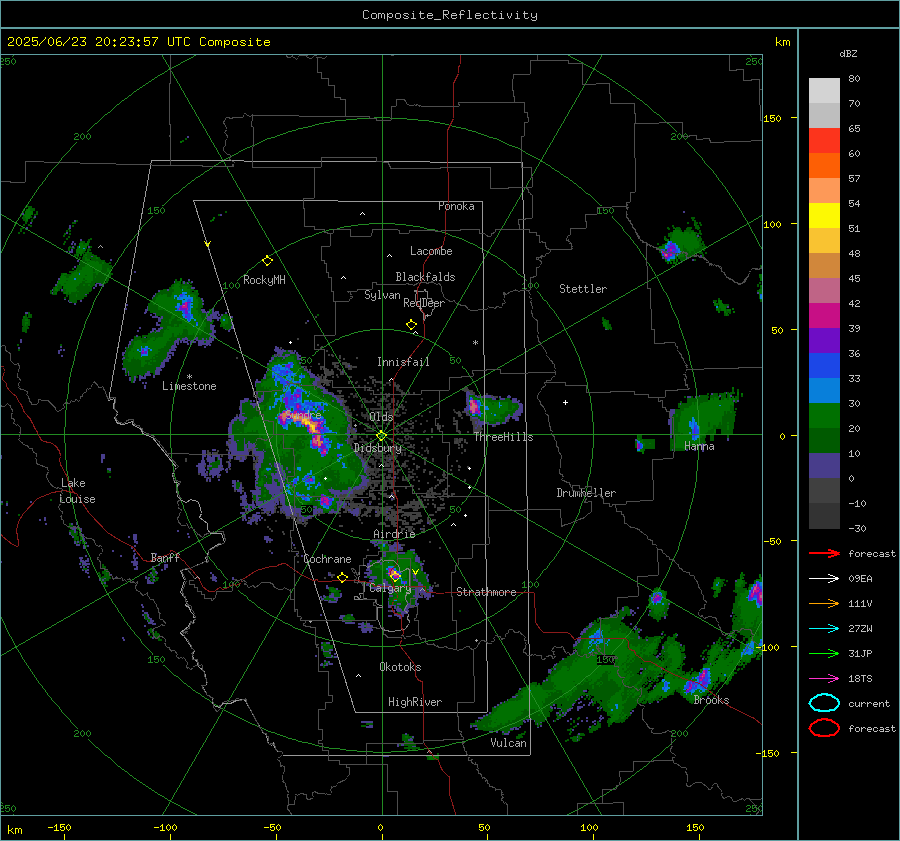
Task: Select the Hanna label
Action: (x=699, y=446)
